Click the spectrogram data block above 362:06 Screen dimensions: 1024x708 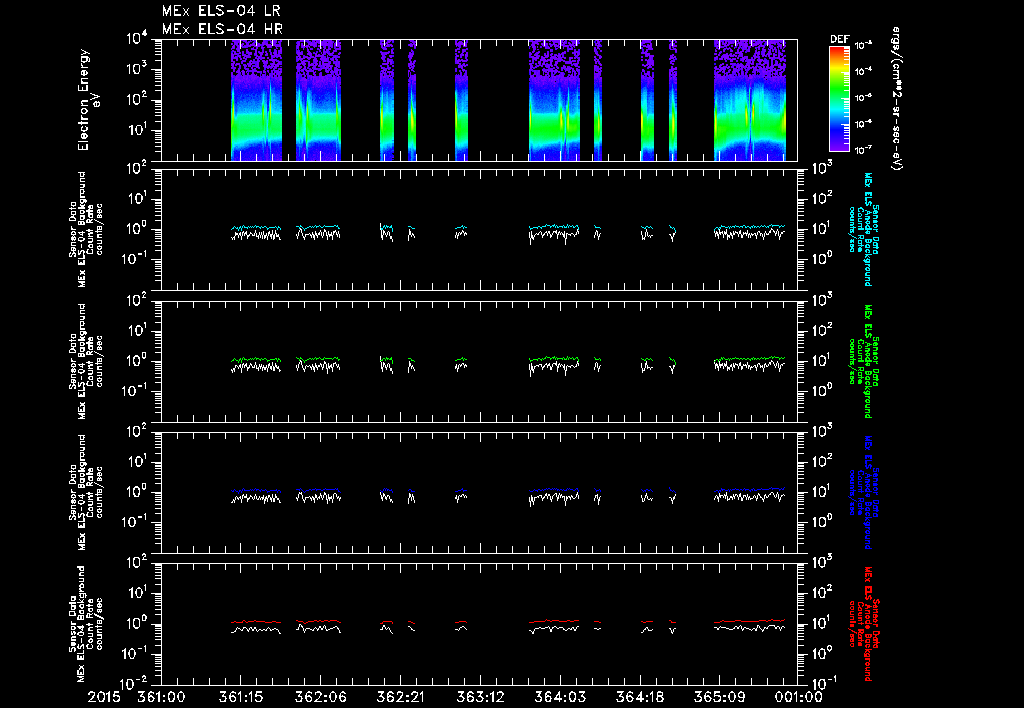[318, 100]
